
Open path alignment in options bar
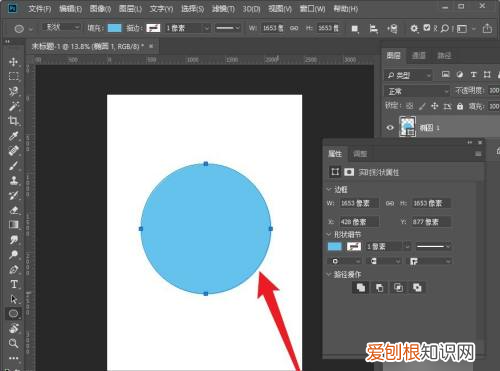(x=374, y=29)
